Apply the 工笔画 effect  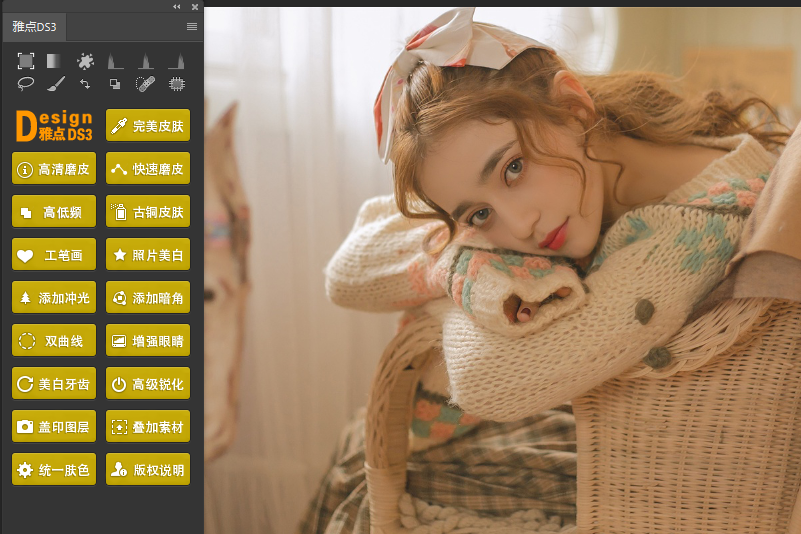(54, 254)
